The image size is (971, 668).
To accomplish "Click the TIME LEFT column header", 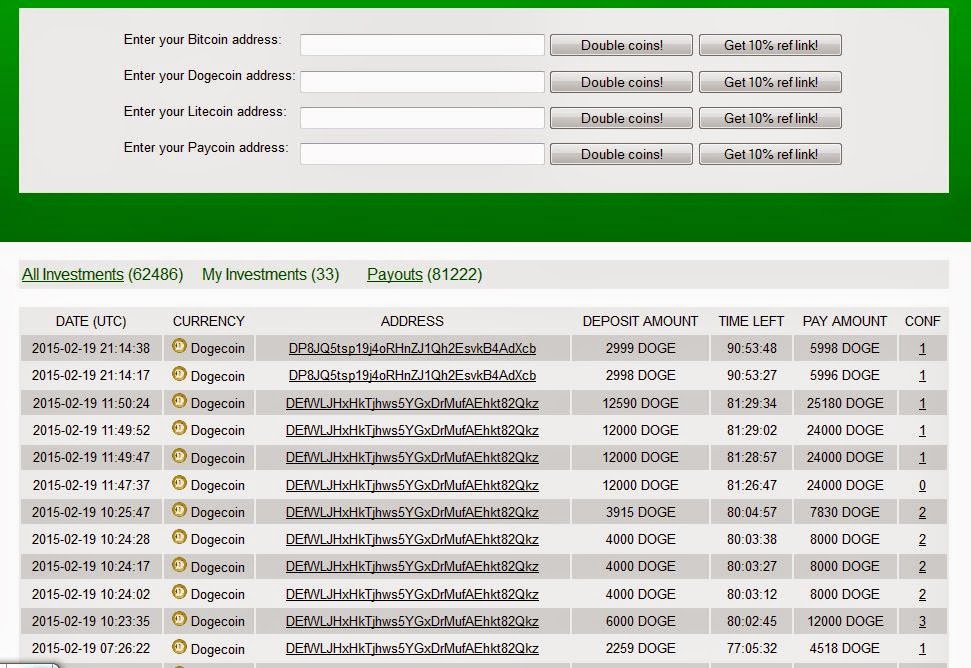I will tap(751, 321).
